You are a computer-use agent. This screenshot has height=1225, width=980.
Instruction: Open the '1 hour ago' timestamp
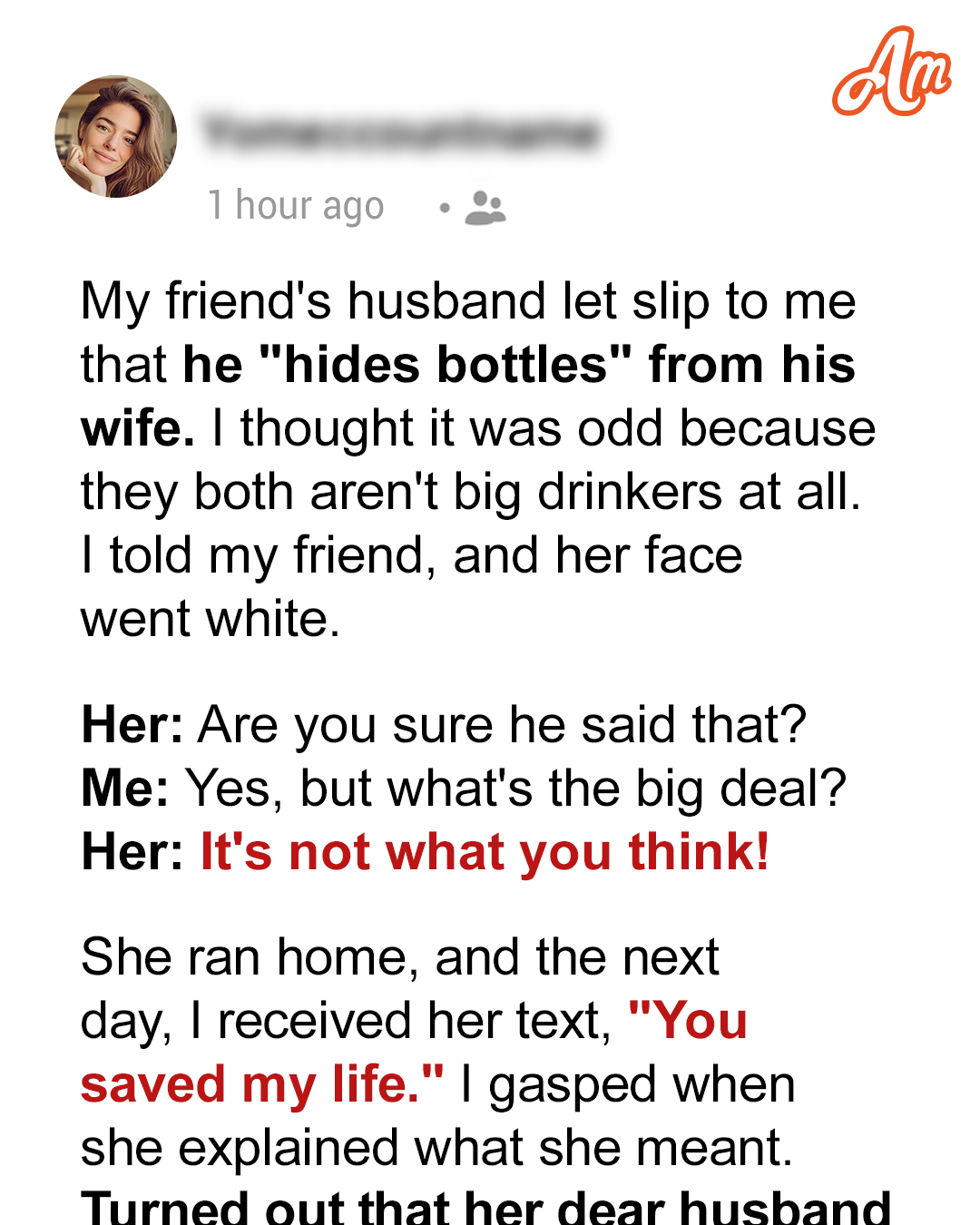coord(296,206)
